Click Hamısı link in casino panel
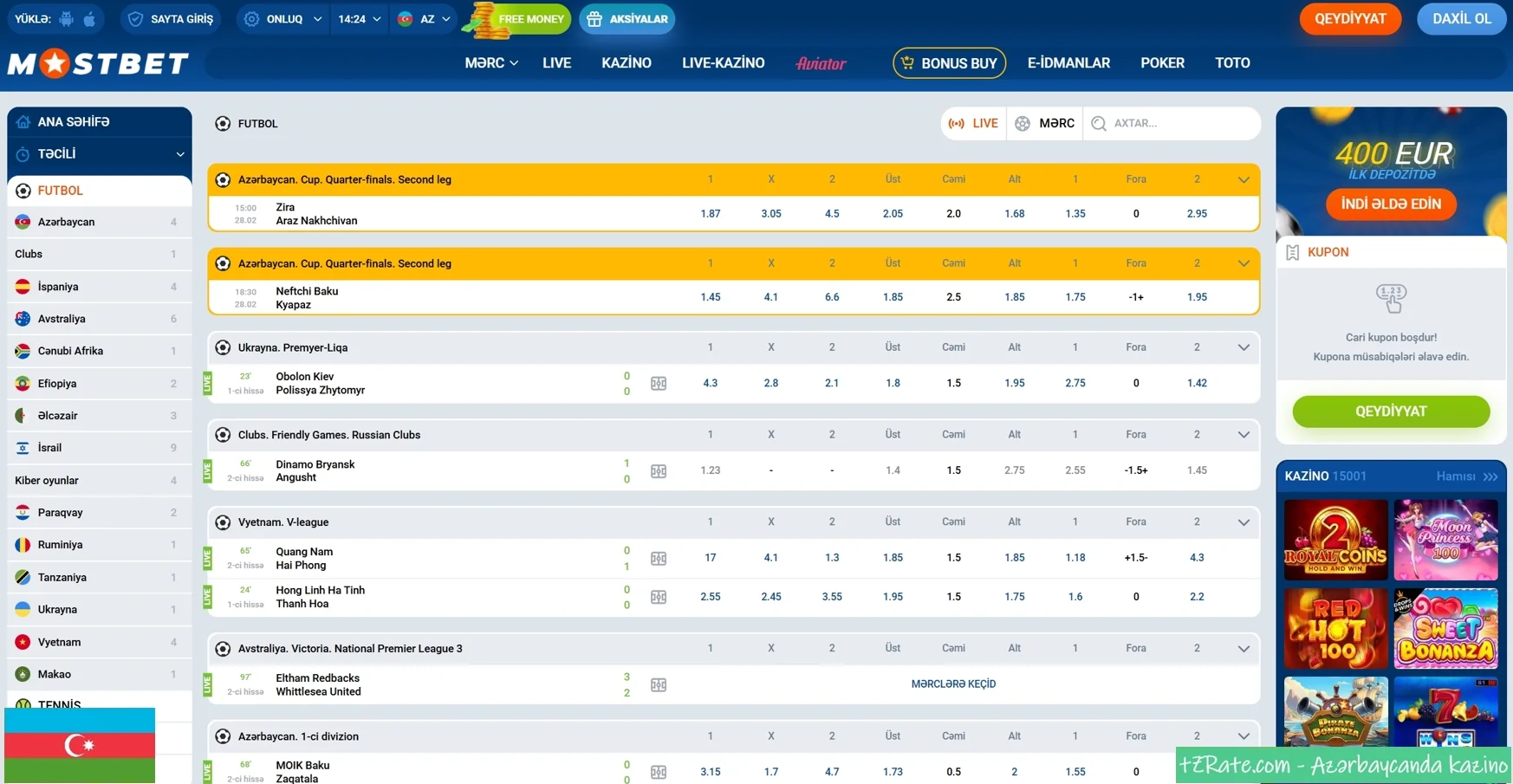The width and height of the screenshot is (1513, 784). point(1466,476)
